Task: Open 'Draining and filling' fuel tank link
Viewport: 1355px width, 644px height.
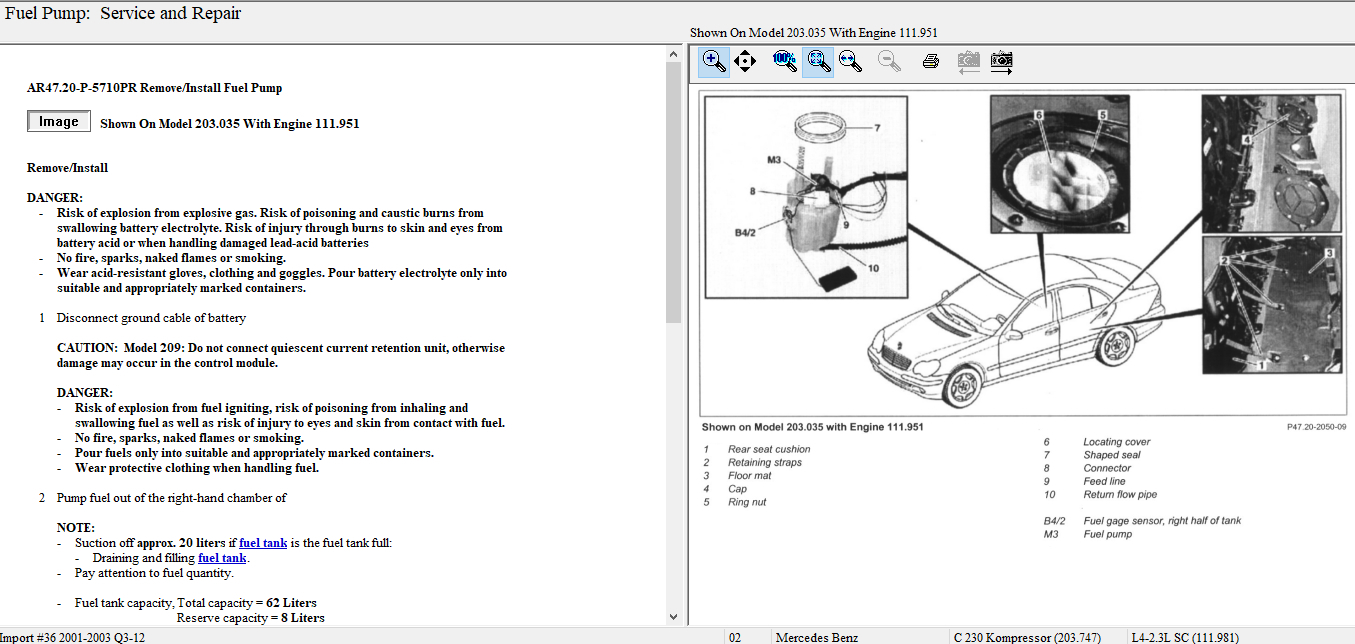Action: point(221,558)
